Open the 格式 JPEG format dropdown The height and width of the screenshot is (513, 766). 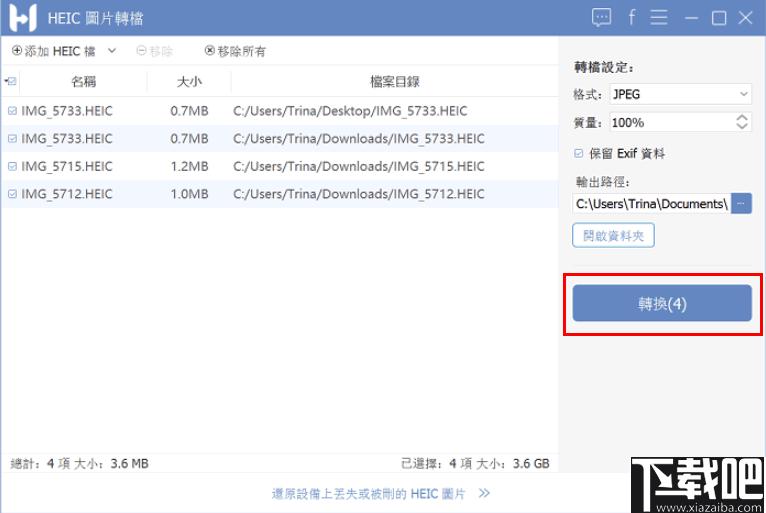[681, 94]
